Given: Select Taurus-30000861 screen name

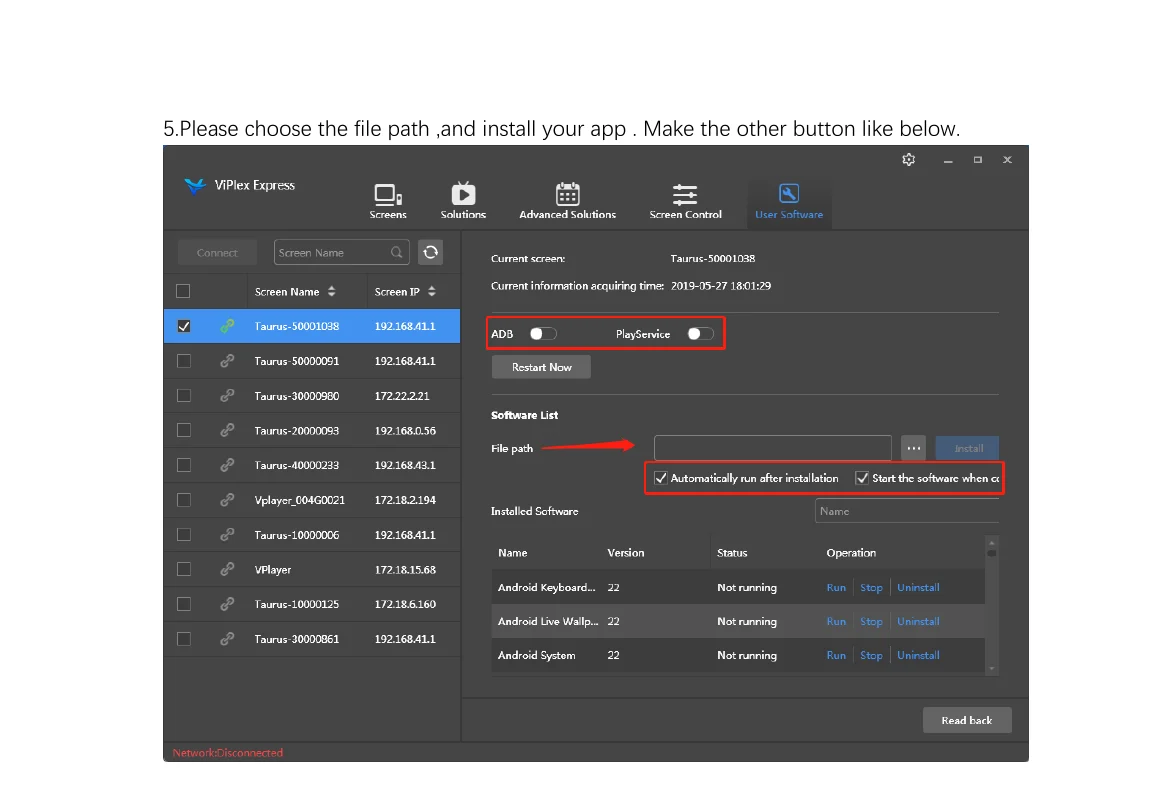Looking at the screenshot, I should tap(297, 639).
